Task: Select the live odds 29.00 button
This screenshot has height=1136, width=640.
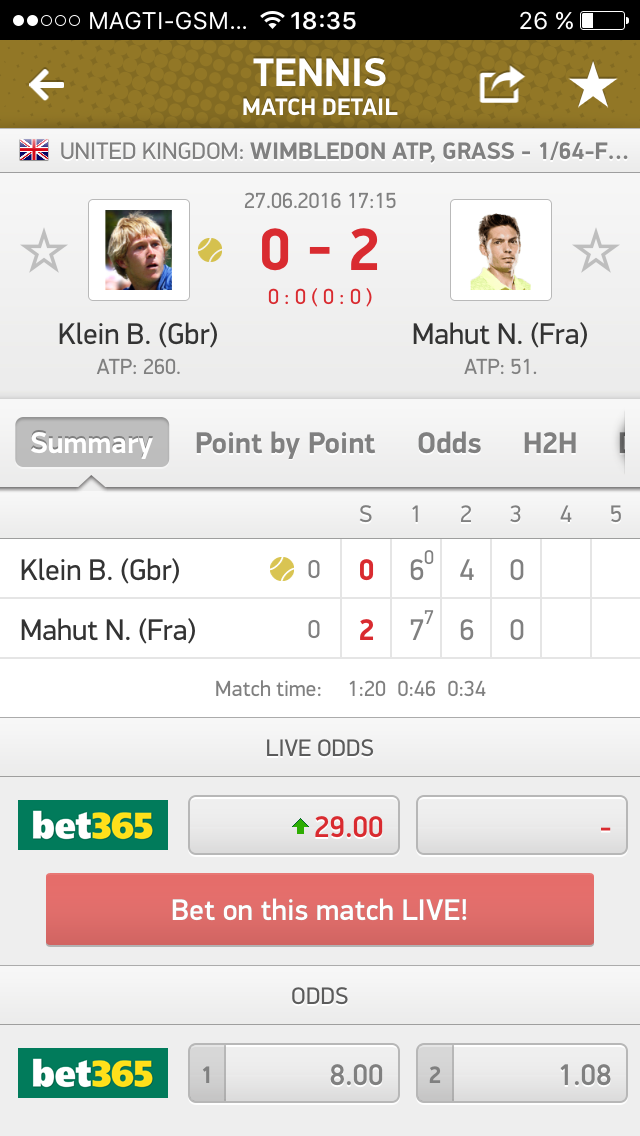Action: coord(294,826)
